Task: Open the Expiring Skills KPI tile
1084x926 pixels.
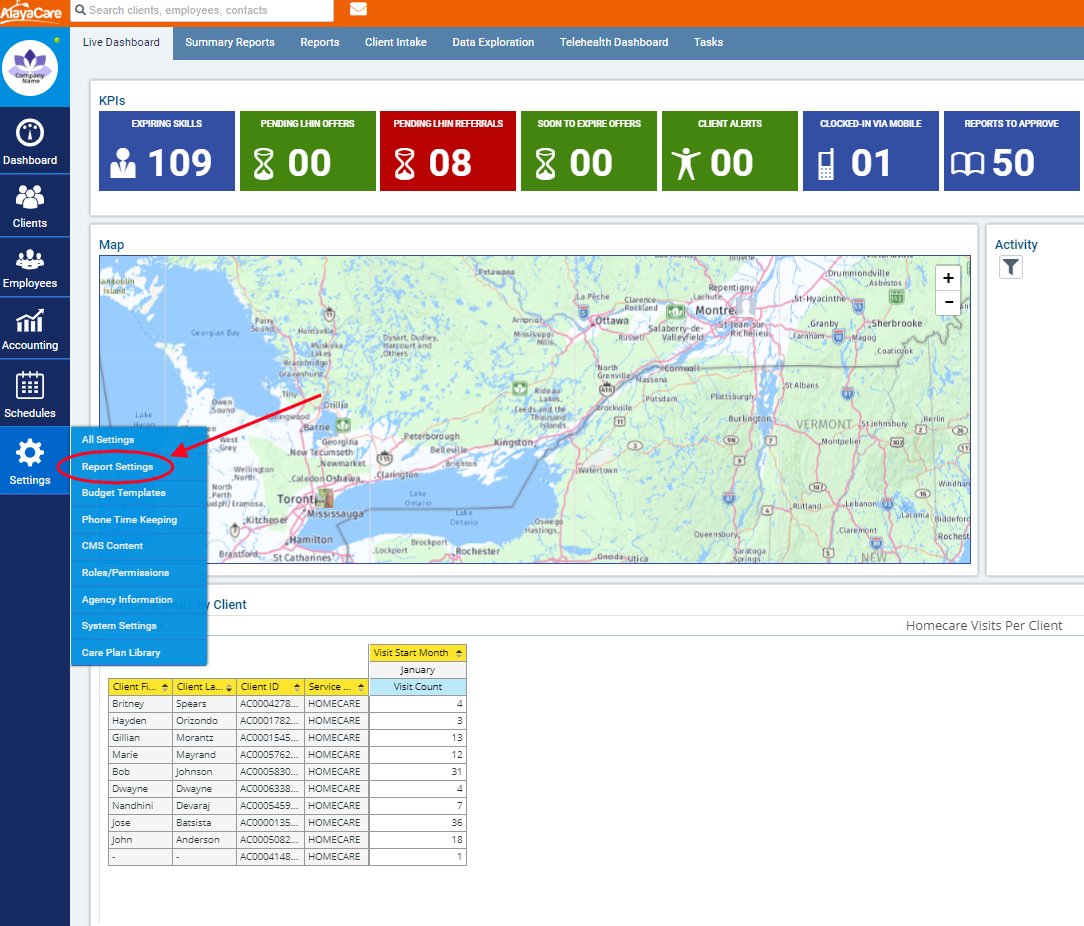Action: 166,151
